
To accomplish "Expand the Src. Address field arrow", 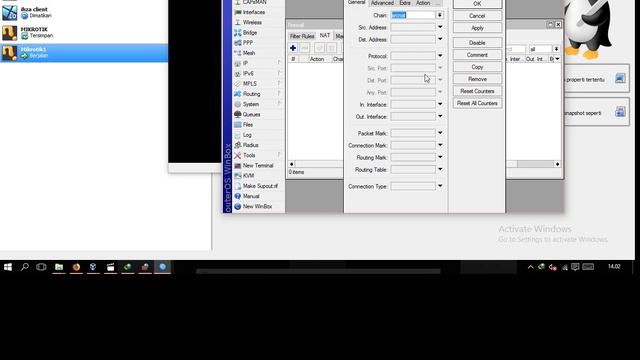I will (440, 27).
